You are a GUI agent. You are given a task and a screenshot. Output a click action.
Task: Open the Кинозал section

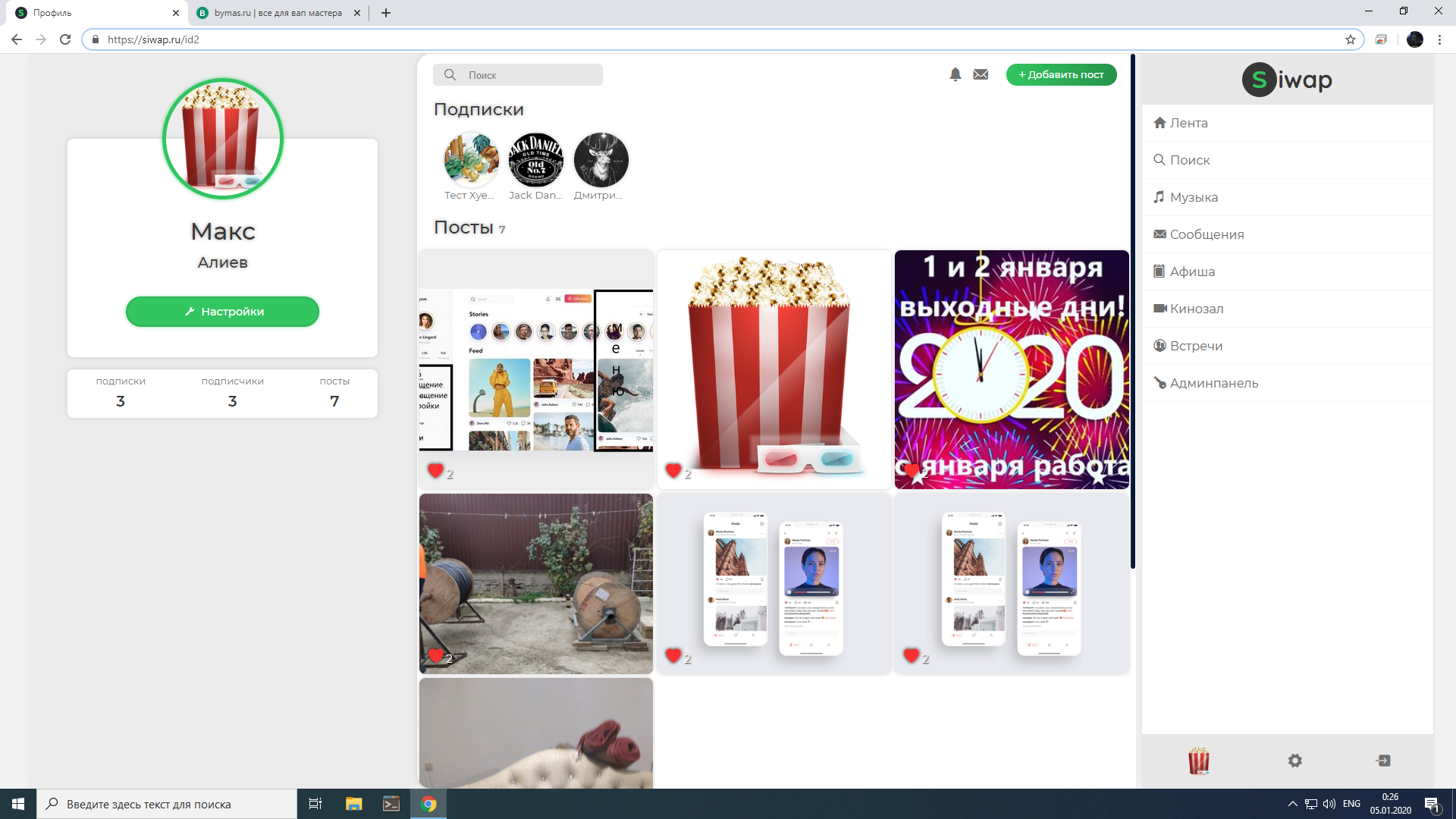click(1196, 309)
